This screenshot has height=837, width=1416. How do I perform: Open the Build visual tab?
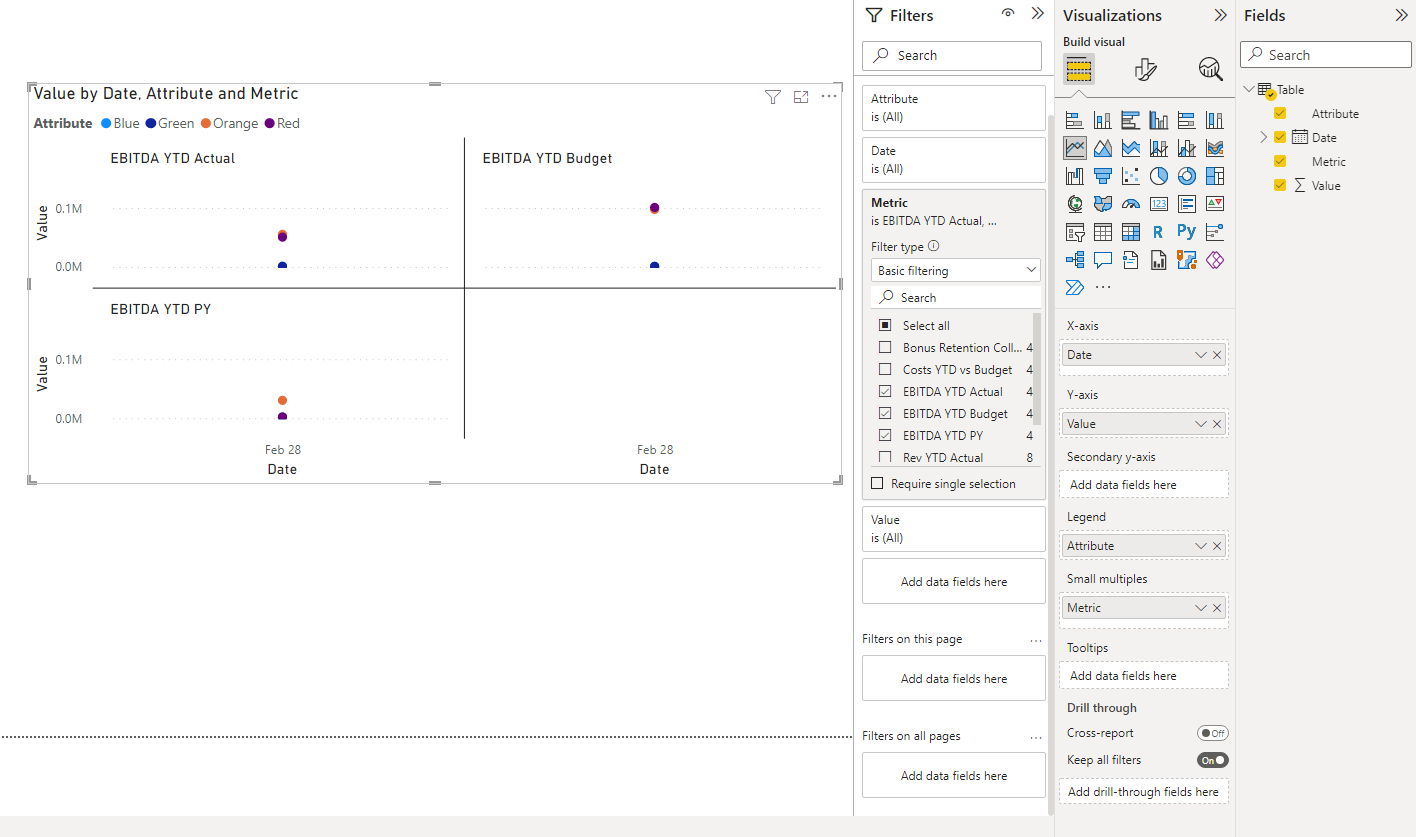(1079, 68)
